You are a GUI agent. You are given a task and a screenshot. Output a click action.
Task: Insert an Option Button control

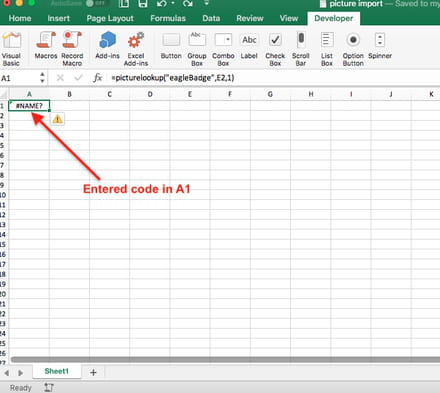[353, 49]
